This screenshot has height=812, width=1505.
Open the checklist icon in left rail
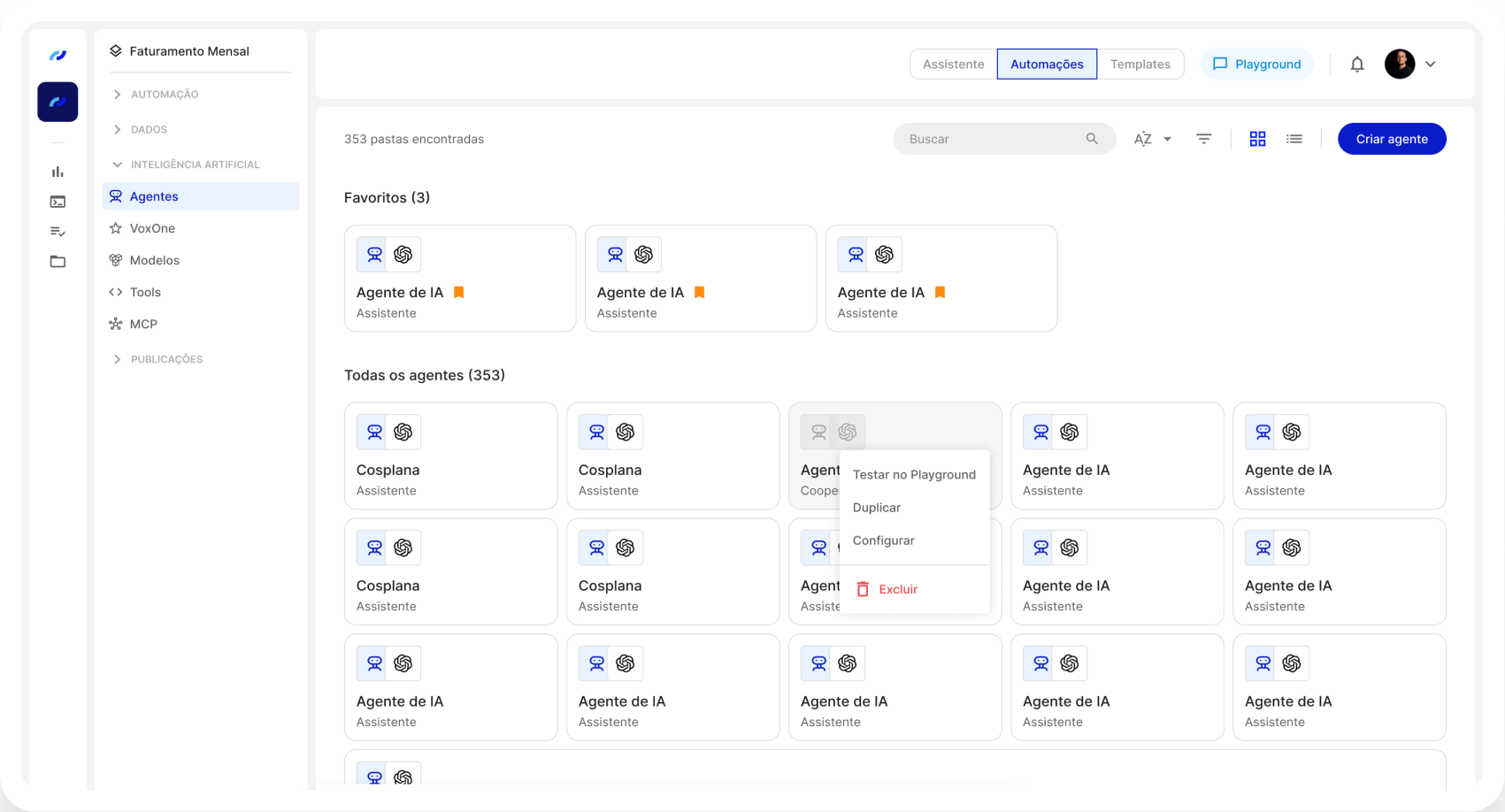coord(58,232)
